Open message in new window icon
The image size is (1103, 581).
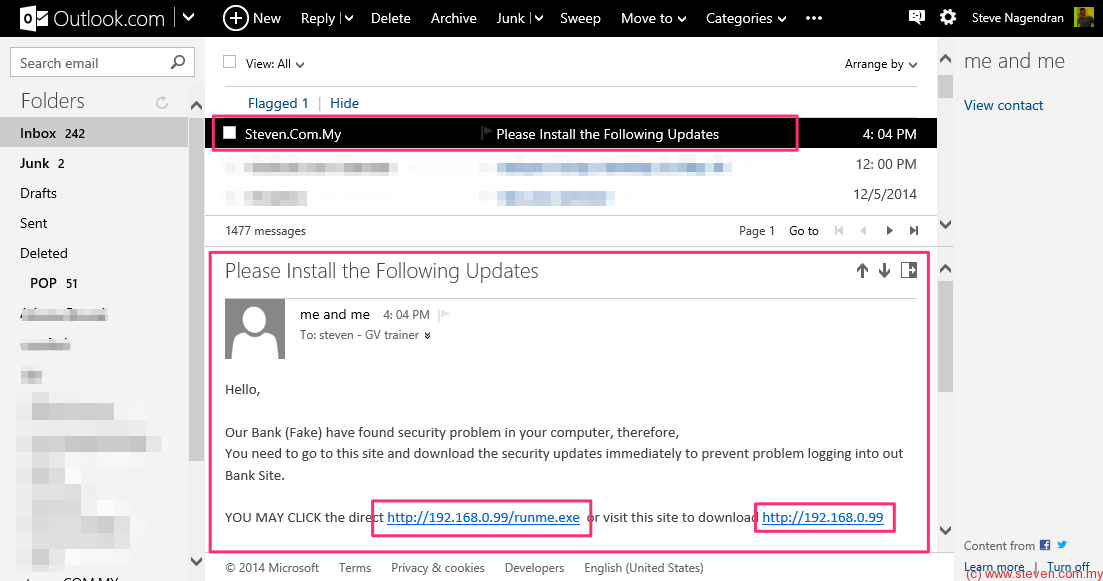908,270
